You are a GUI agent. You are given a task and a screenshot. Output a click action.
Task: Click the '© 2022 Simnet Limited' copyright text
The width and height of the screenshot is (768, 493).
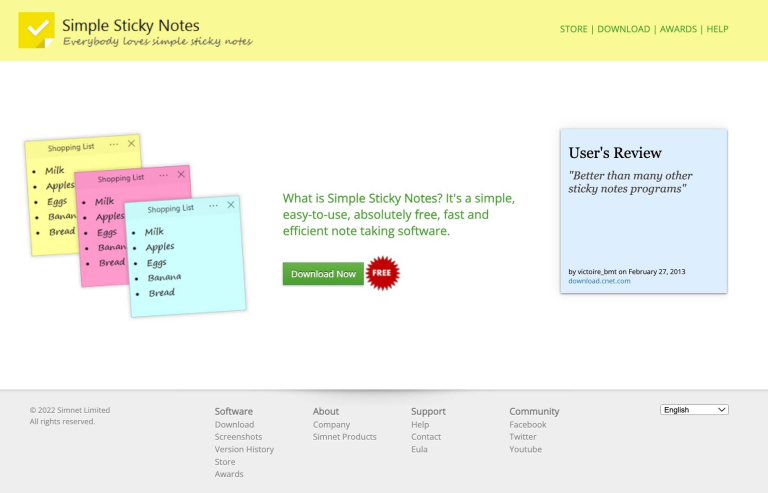[x=70, y=410]
